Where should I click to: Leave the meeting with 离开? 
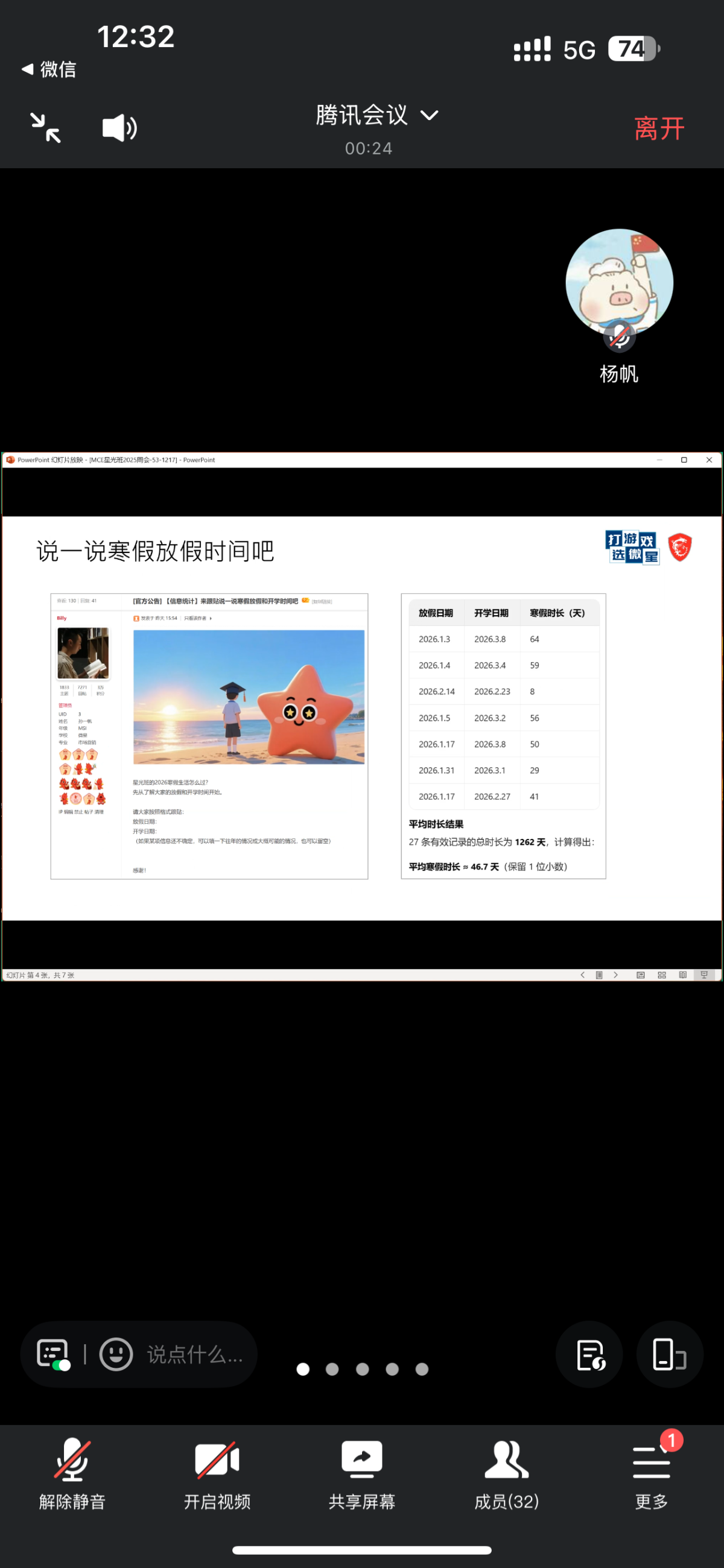(659, 128)
